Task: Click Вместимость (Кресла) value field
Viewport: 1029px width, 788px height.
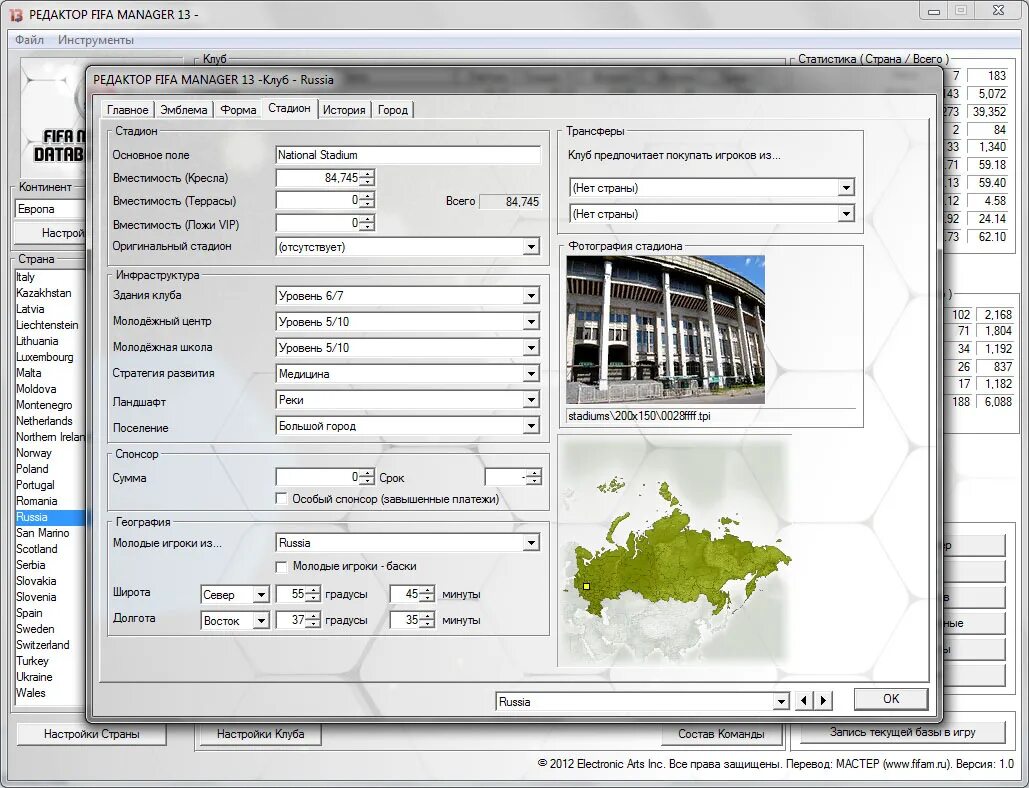Action: click(318, 178)
